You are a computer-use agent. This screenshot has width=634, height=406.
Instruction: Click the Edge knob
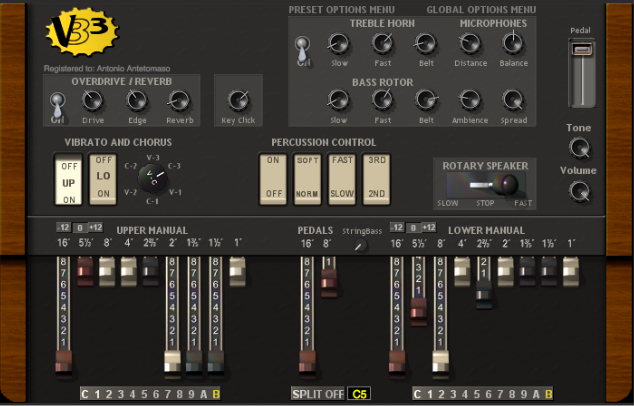(136, 100)
